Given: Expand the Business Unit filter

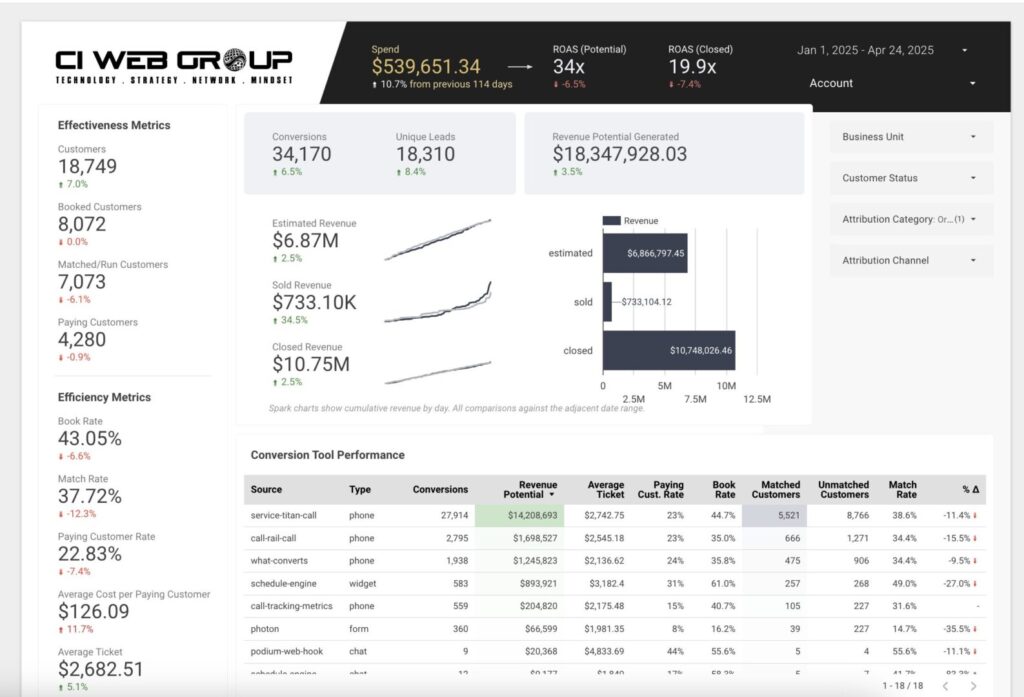Looking at the screenshot, I should [910, 136].
